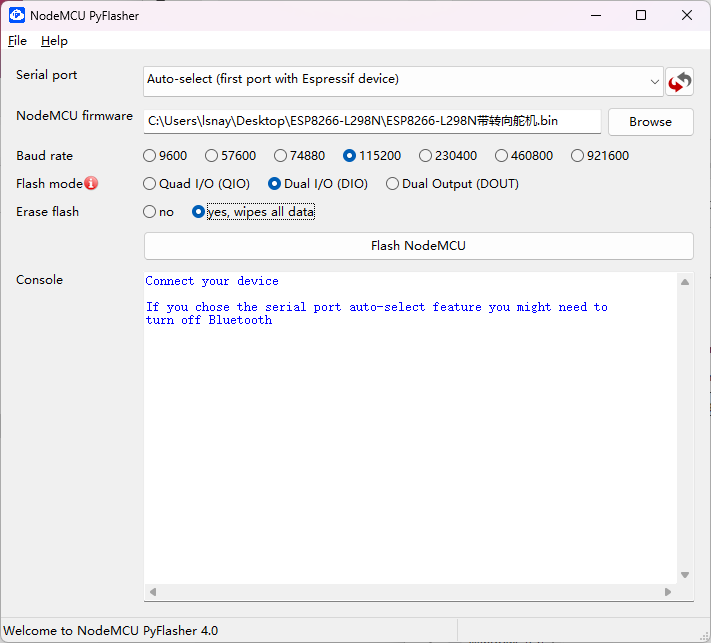This screenshot has height=643, width=711.
Task: Click the console scroll up arrow
Action: point(685,282)
